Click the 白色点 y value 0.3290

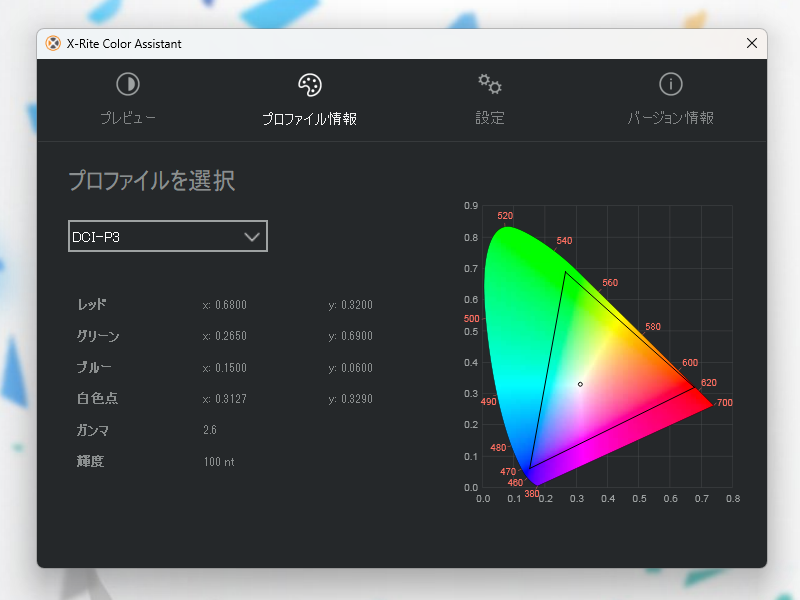pos(352,399)
